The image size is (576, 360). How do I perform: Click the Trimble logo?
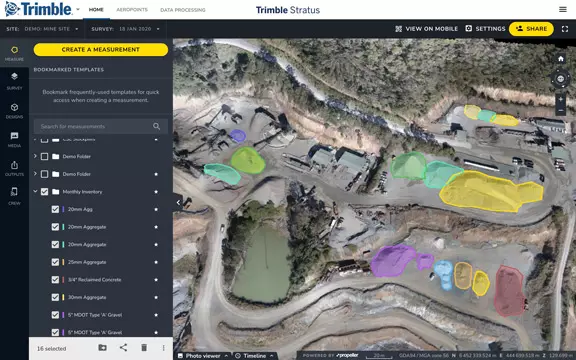[39, 9]
